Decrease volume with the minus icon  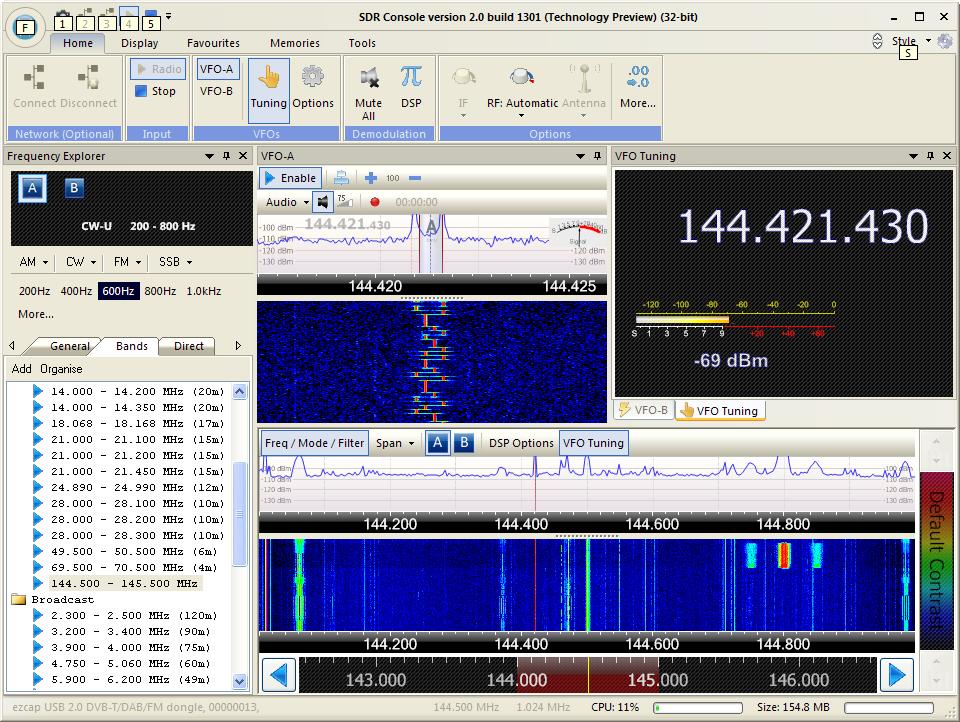[414, 178]
